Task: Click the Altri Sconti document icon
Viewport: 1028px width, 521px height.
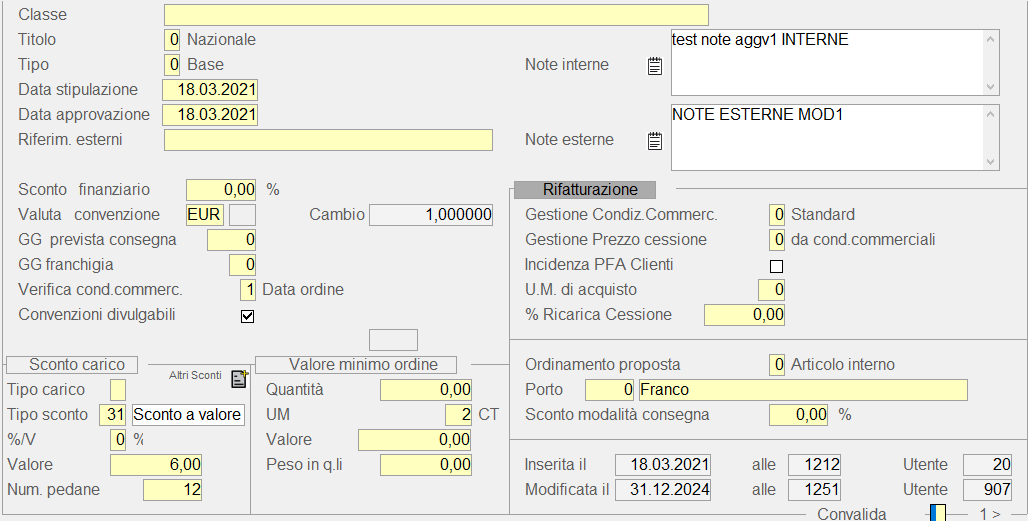Action: click(x=238, y=378)
